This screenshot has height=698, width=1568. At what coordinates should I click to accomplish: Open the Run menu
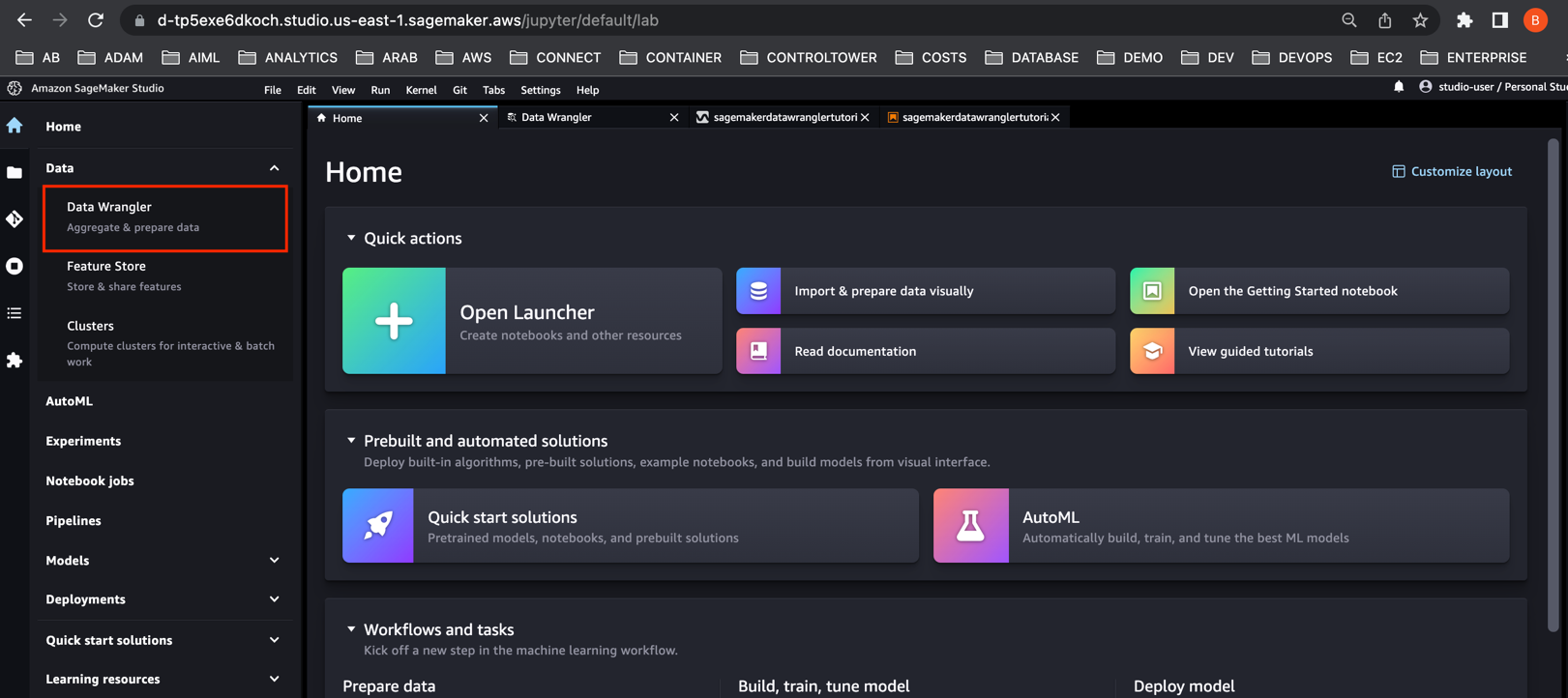point(380,90)
